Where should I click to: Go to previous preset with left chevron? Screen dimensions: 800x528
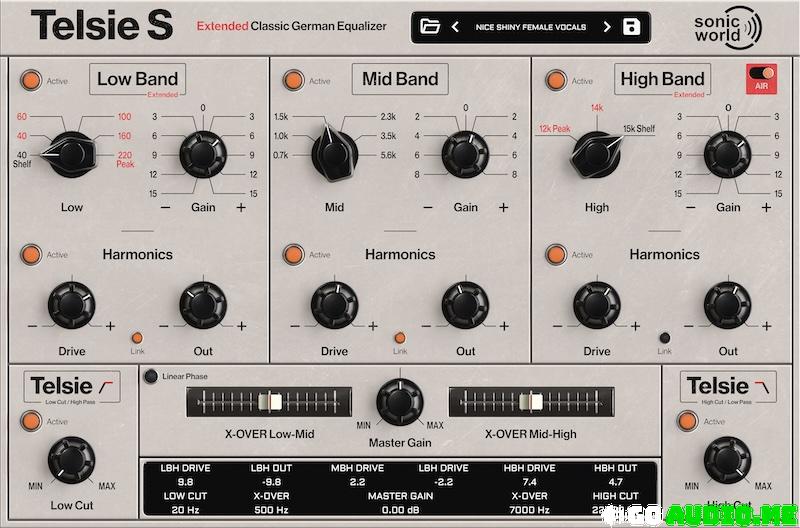tap(455, 27)
